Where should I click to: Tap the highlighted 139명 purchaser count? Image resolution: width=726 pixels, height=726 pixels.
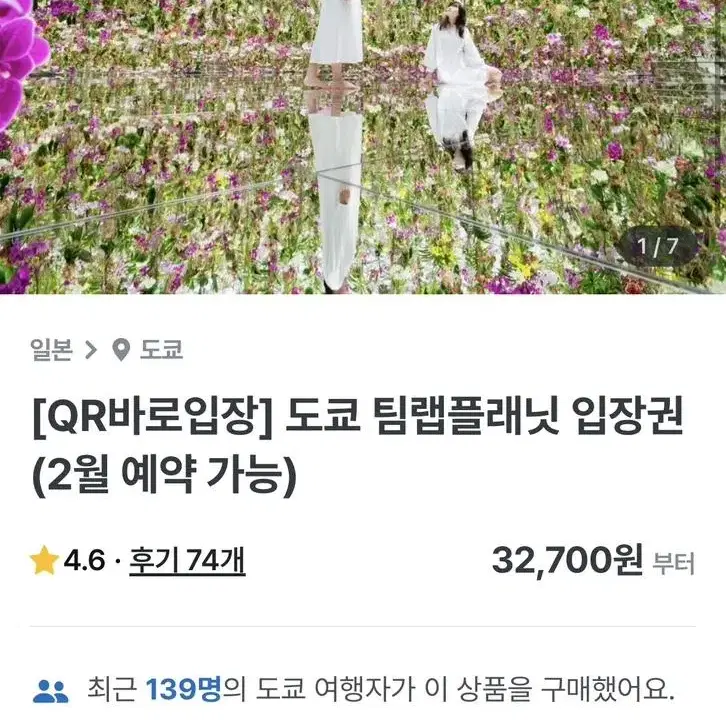(x=184, y=689)
